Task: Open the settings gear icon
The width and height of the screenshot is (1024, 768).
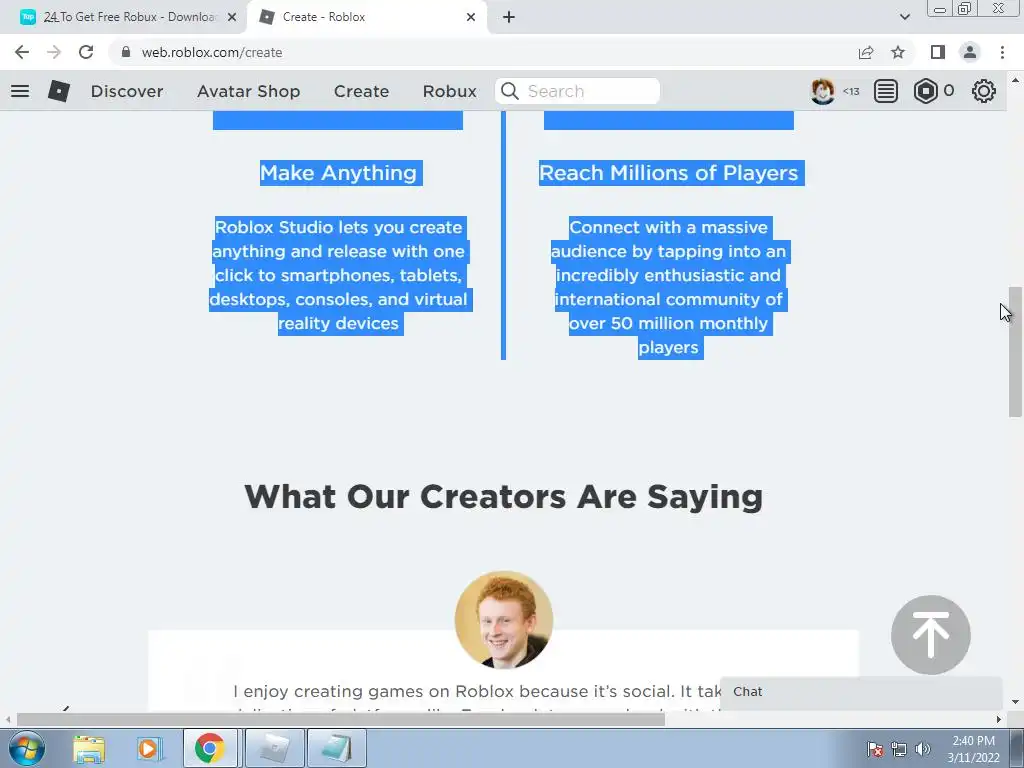Action: (984, 91)
